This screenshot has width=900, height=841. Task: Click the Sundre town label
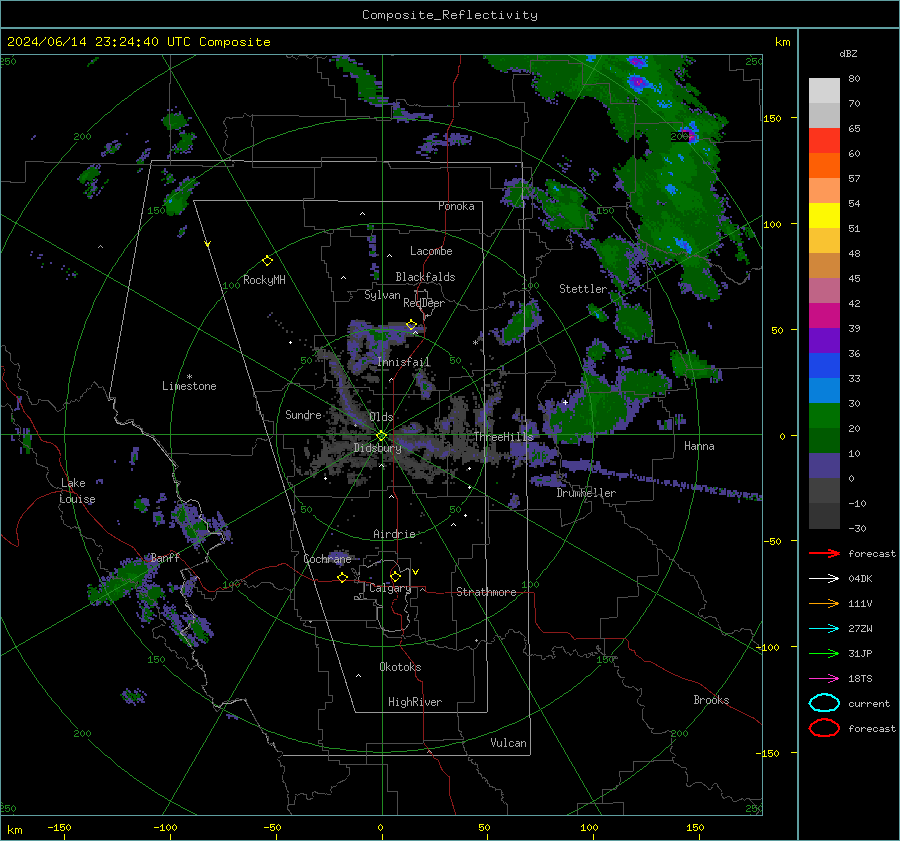tap(303, 415)
